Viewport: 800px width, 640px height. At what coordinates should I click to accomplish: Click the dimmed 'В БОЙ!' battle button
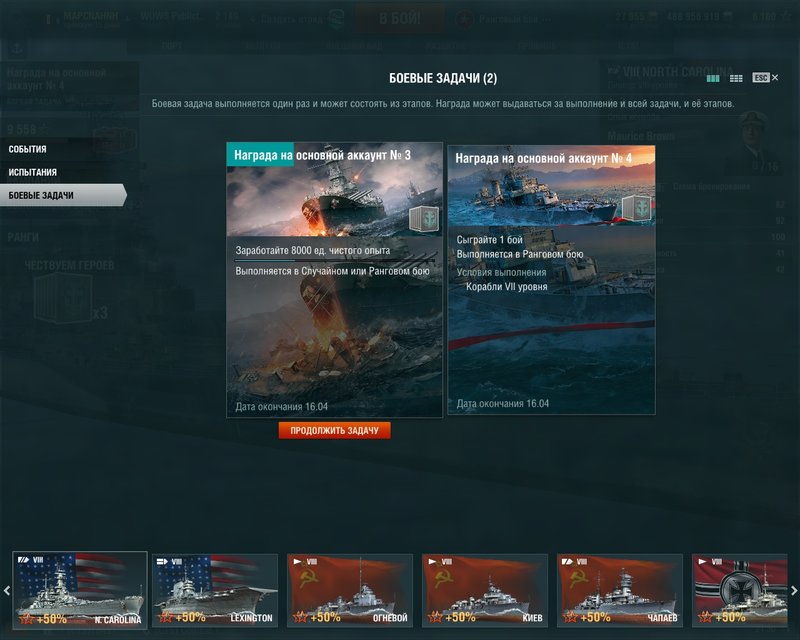tap(400, 18)
